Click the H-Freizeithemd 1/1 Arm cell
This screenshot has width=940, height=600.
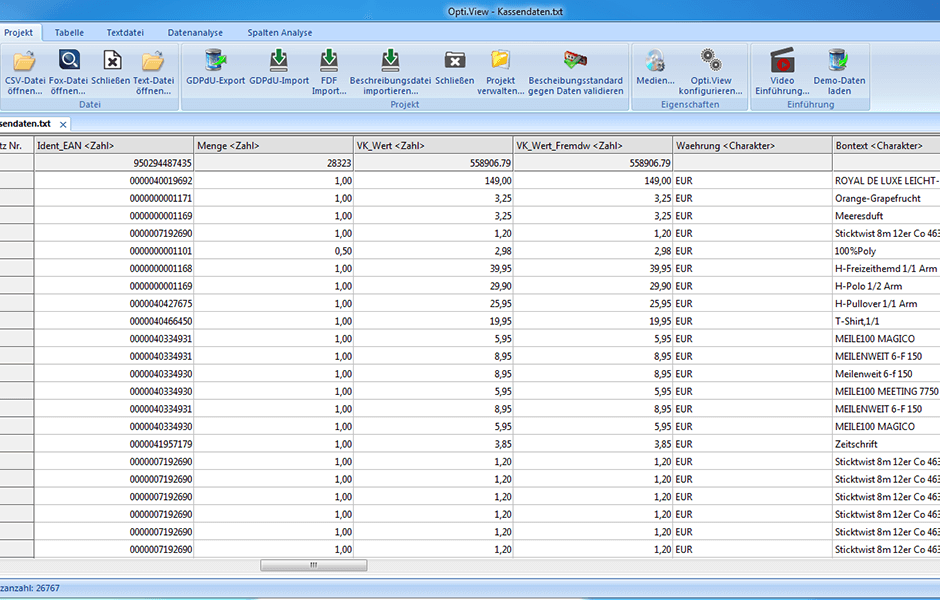(887, 269)
